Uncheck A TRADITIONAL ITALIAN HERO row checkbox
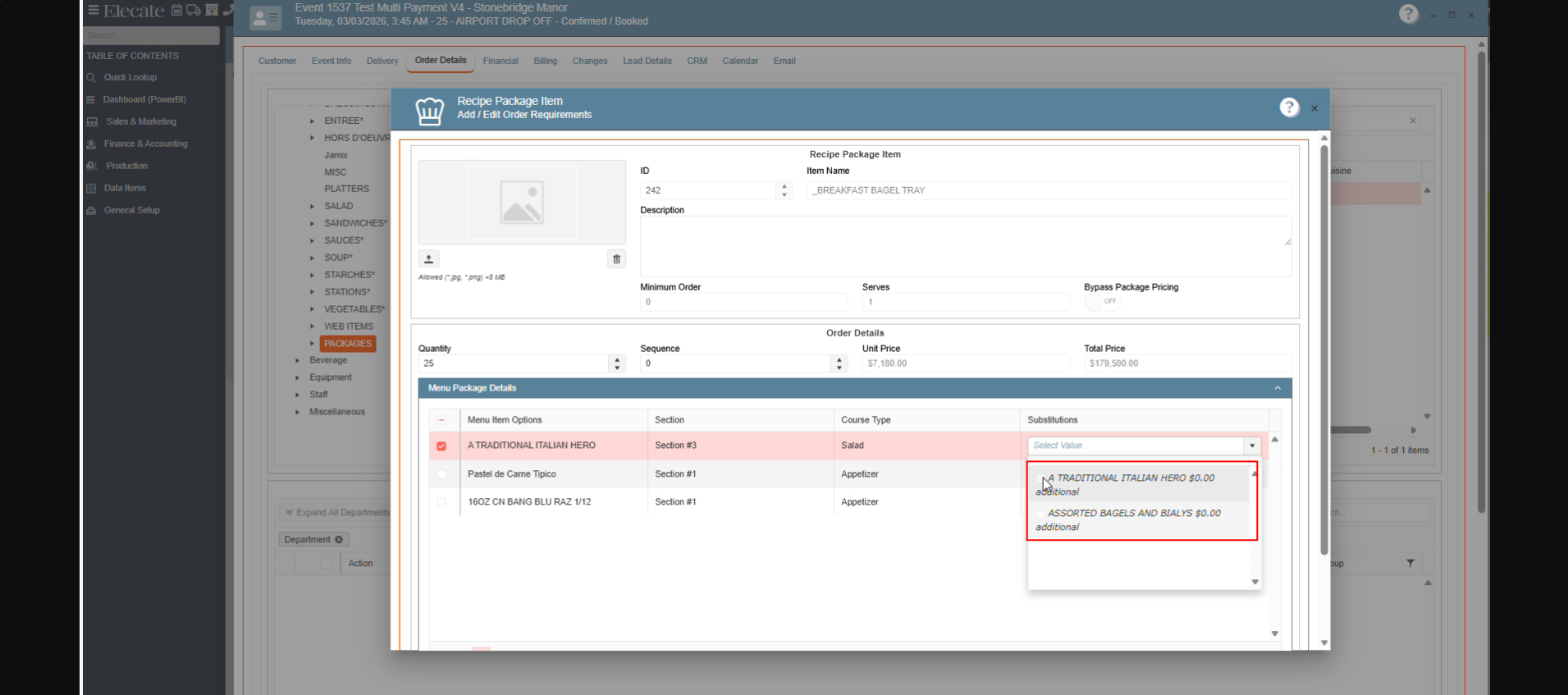This screenshot has height=695, width=1568. [441, 446]
